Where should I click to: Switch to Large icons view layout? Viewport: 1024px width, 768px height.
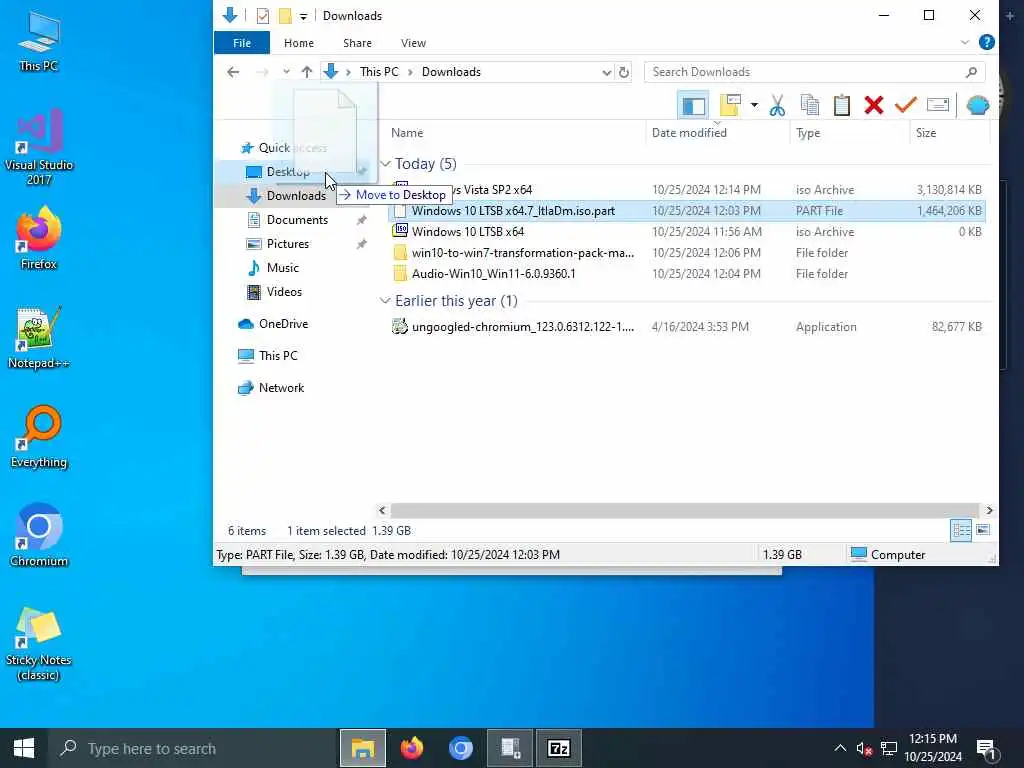click(983, 530)
